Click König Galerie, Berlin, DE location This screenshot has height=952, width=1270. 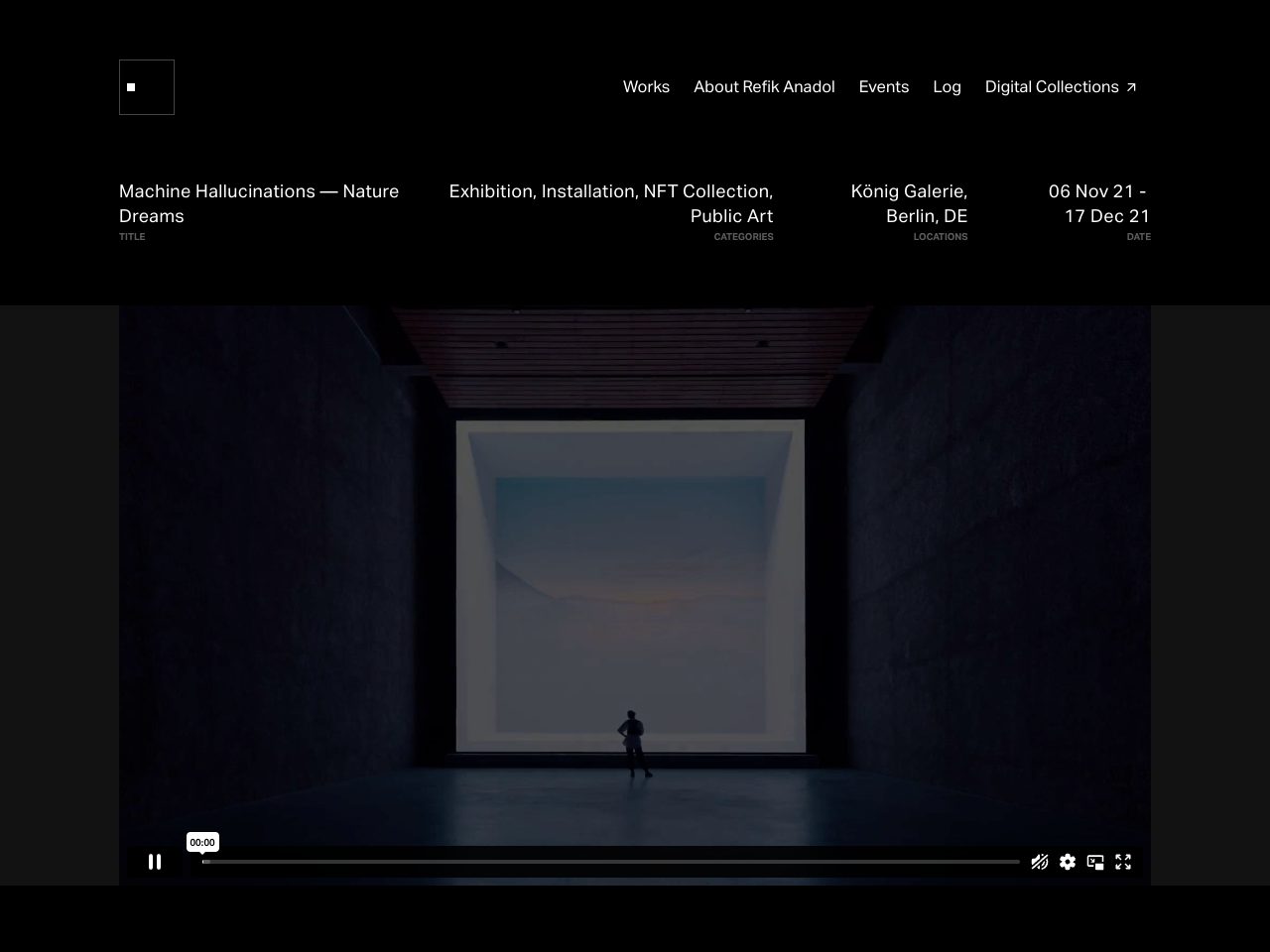[x=909, y=203]
